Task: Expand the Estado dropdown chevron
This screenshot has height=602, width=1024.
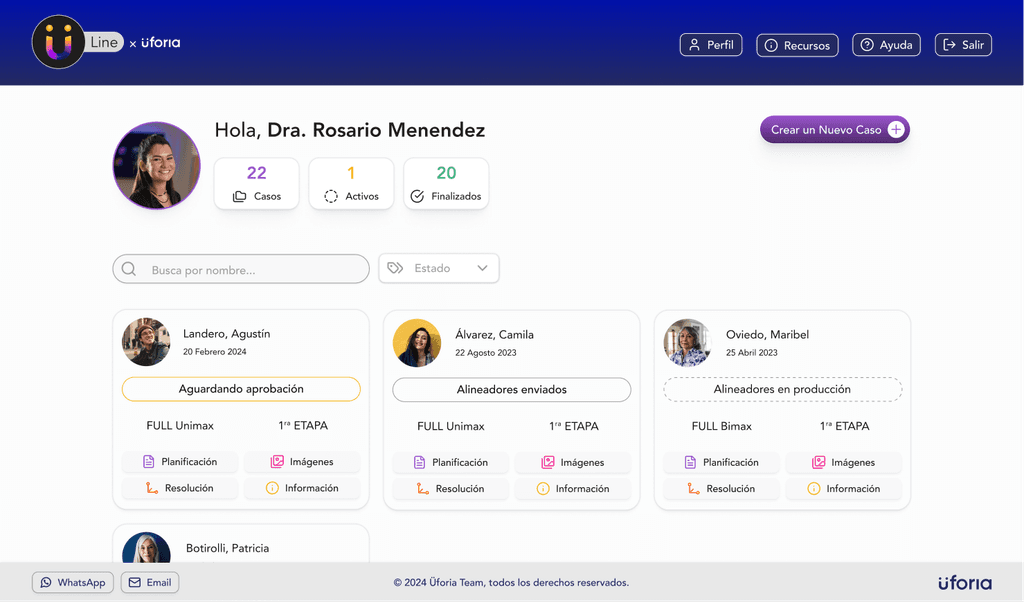Action: 482,268
